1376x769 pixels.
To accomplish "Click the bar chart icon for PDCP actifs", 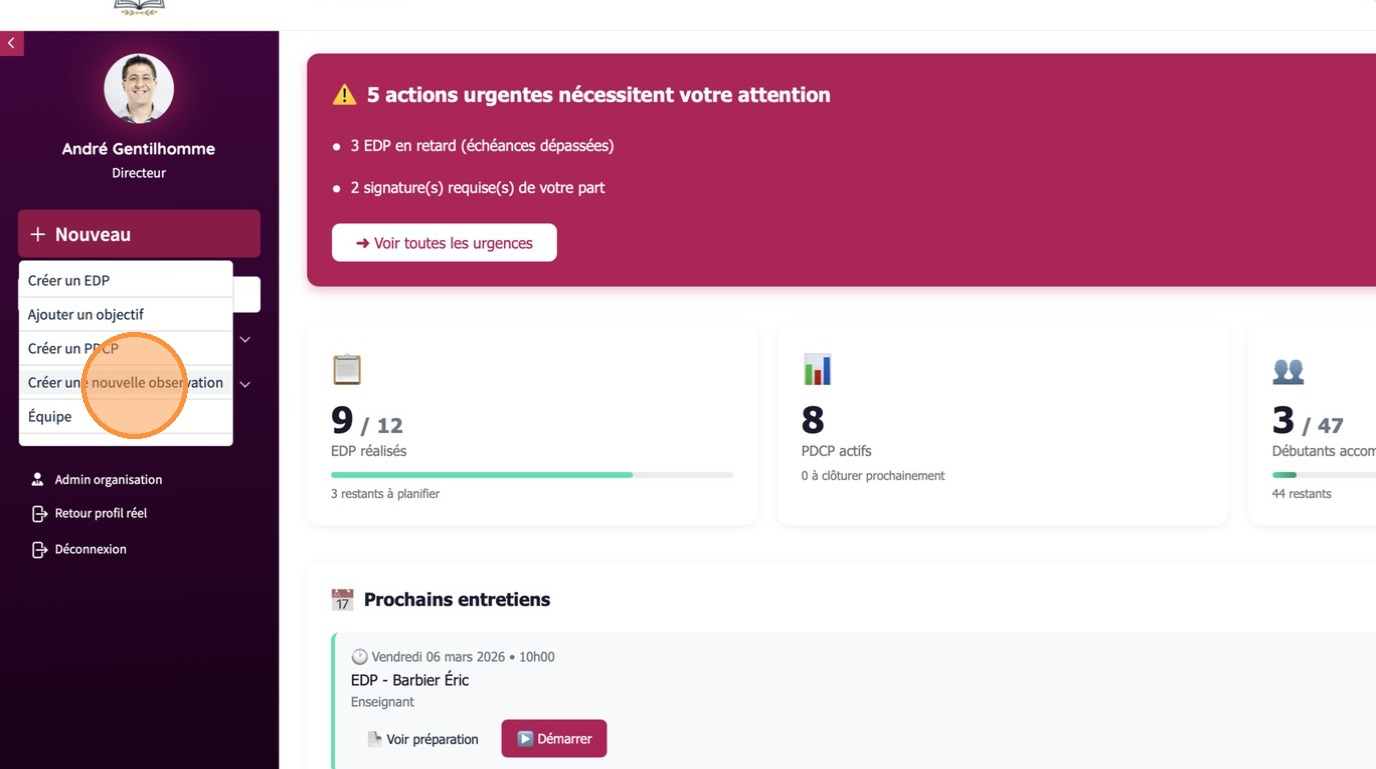I will [817, 370].
